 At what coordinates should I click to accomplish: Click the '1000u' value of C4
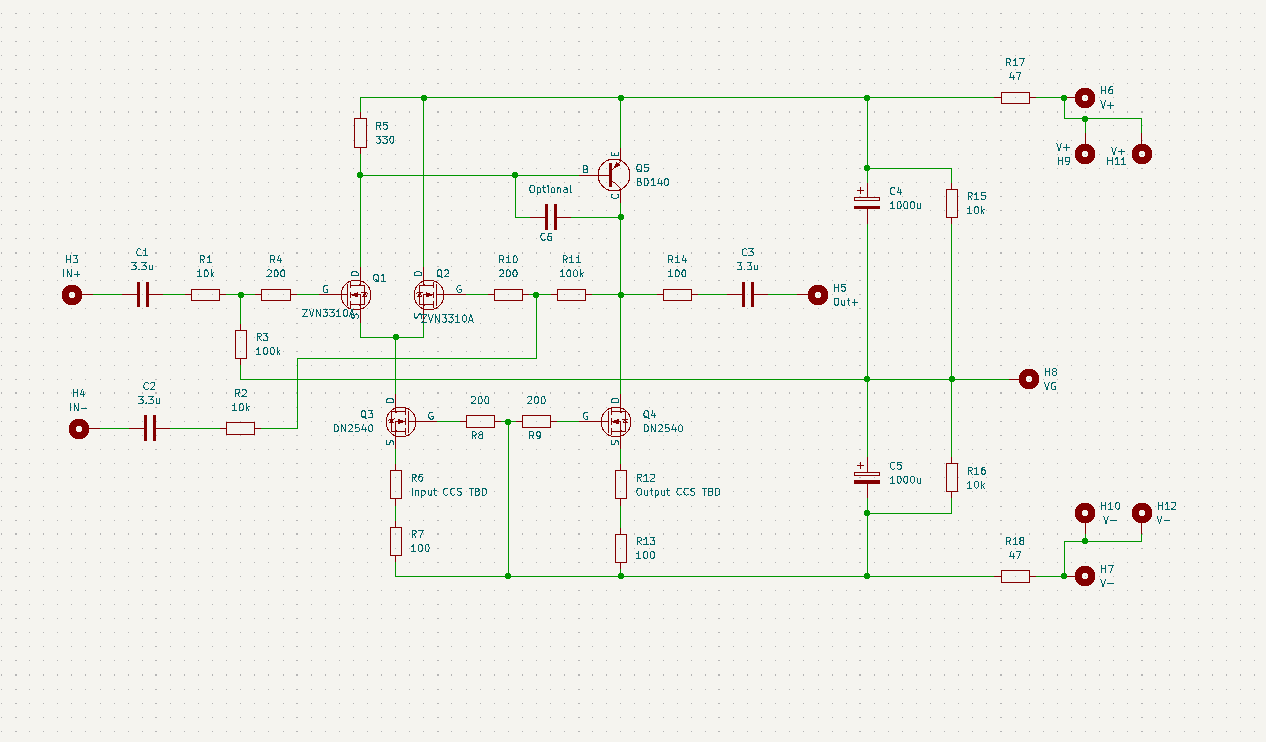click(904, 206)
